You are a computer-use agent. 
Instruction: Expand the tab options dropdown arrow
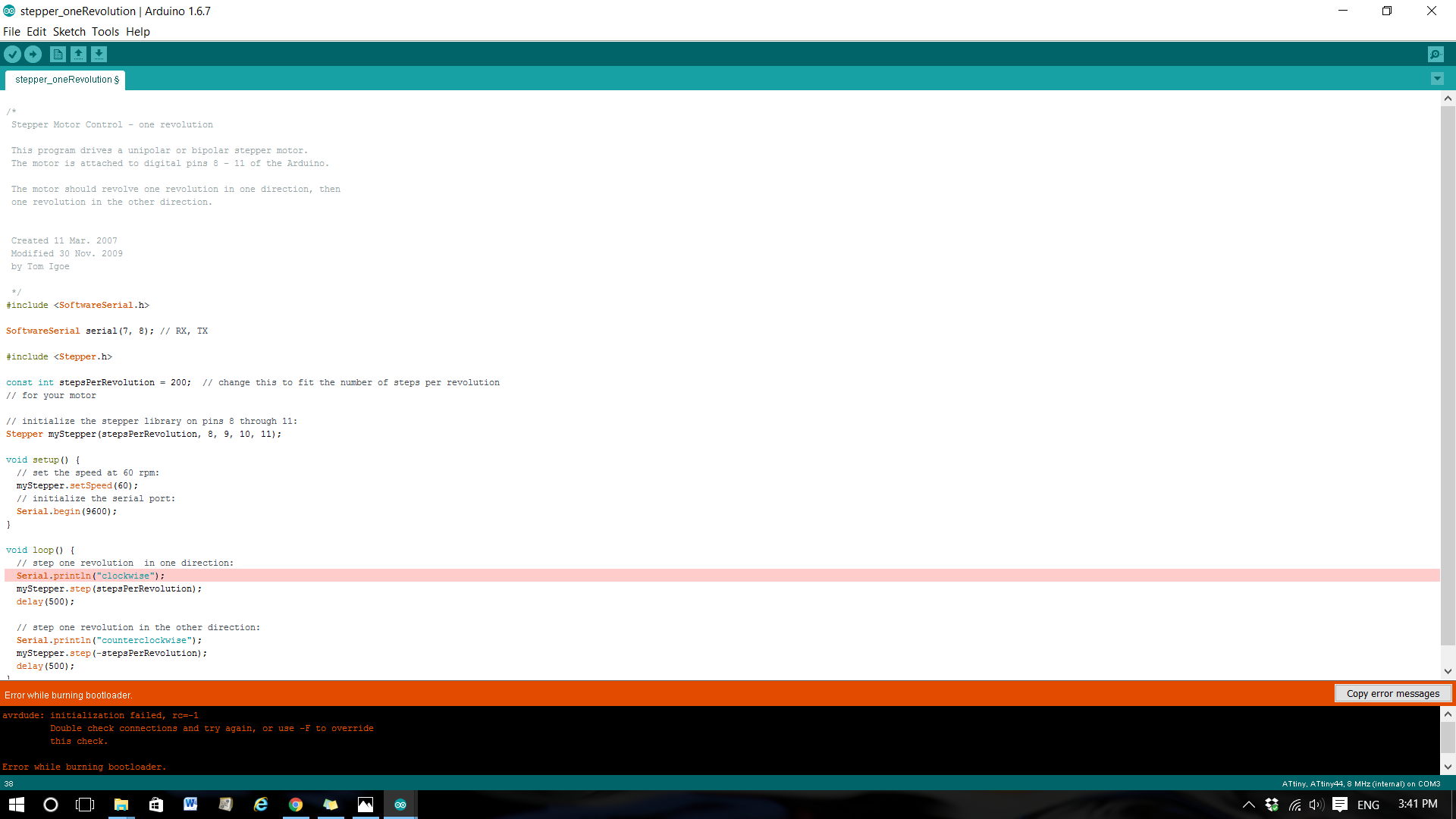pos(1437,79)
